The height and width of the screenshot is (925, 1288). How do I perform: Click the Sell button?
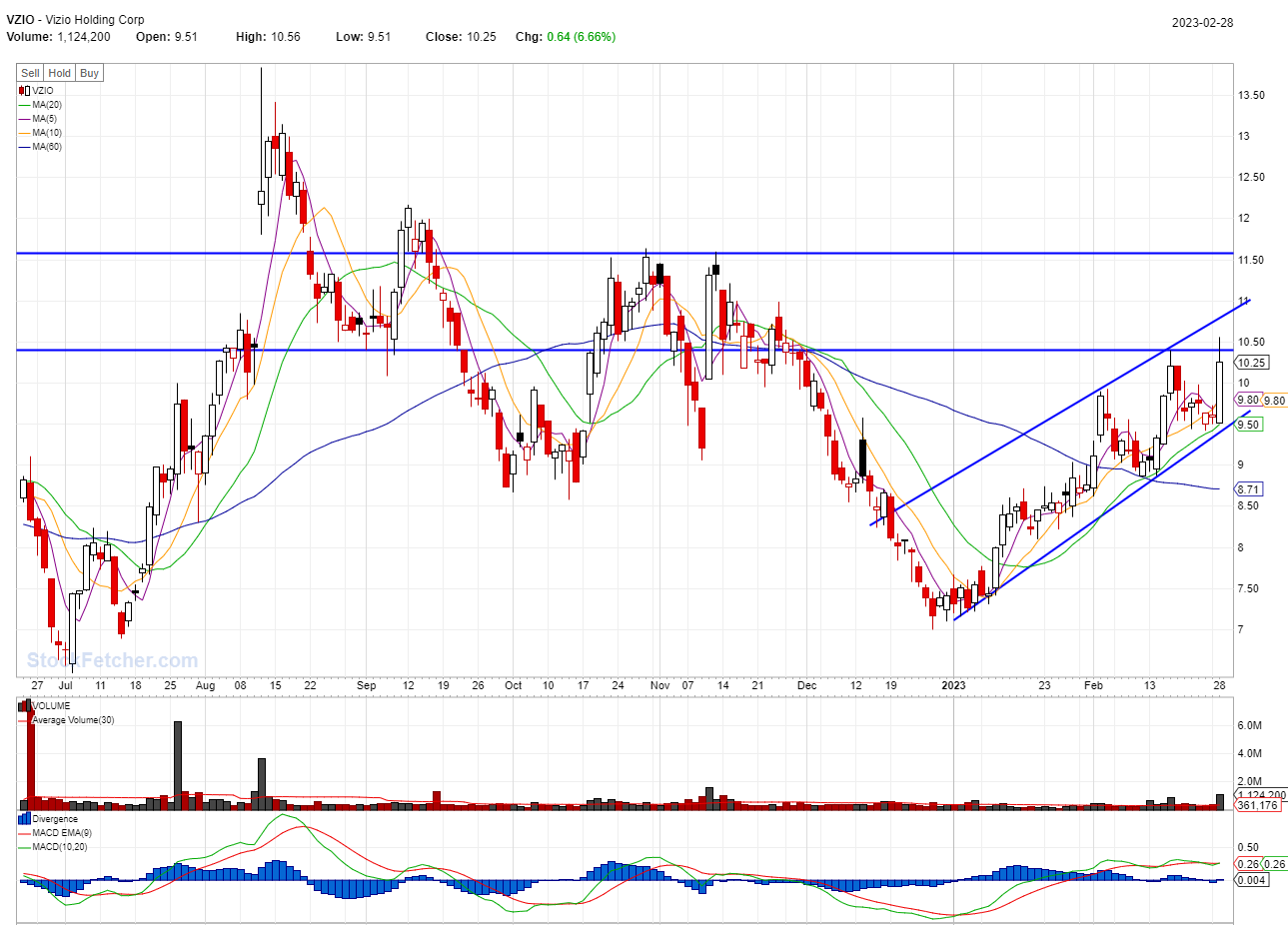tap(31, 73)
